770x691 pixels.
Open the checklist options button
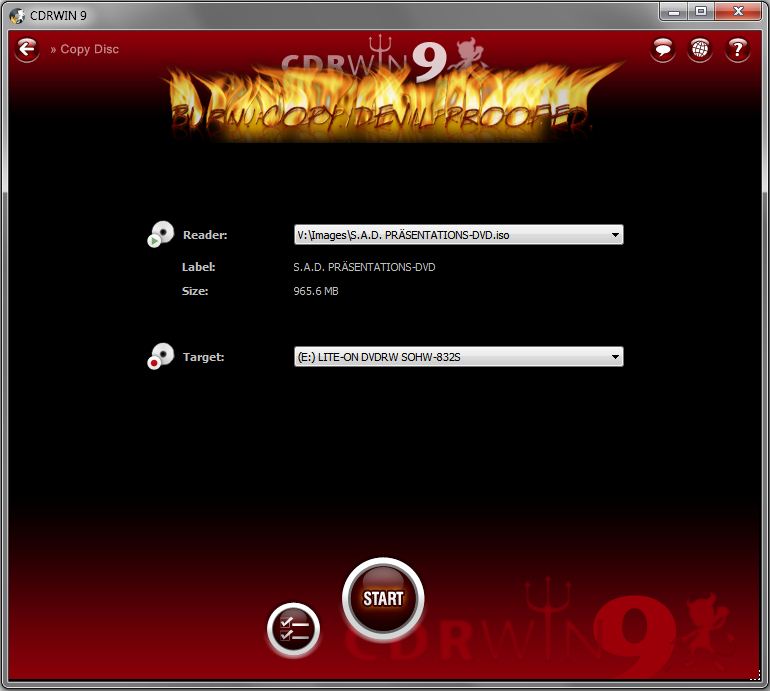coord(294,630)
